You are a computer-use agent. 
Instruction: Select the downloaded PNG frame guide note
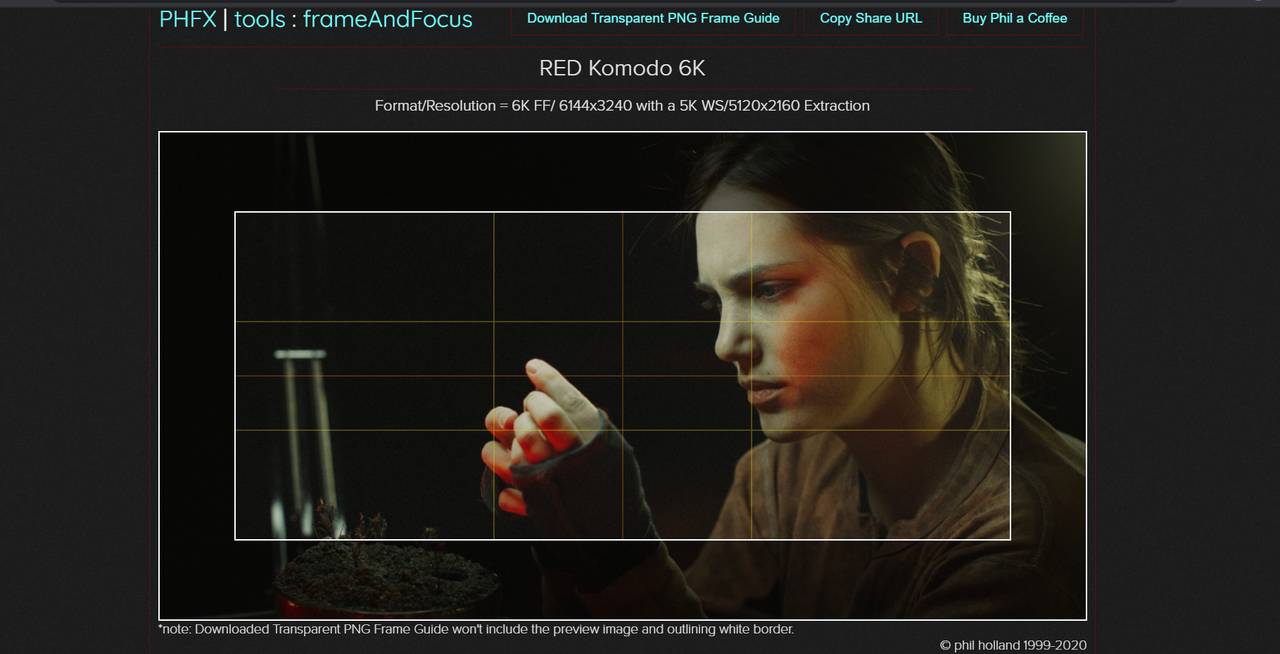(476, 629)
